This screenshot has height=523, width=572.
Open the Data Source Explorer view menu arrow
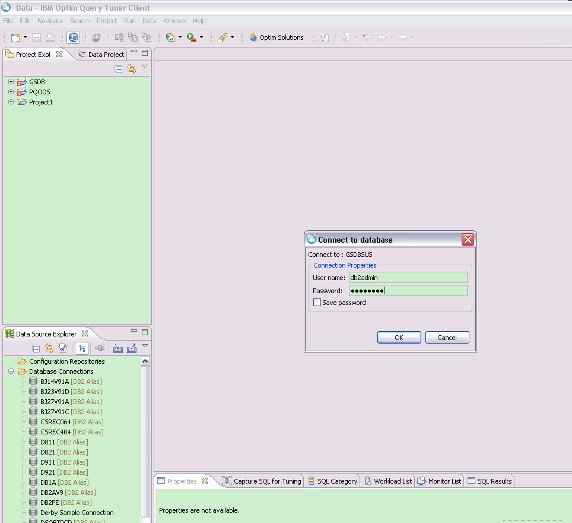click(x=145, y=346)
